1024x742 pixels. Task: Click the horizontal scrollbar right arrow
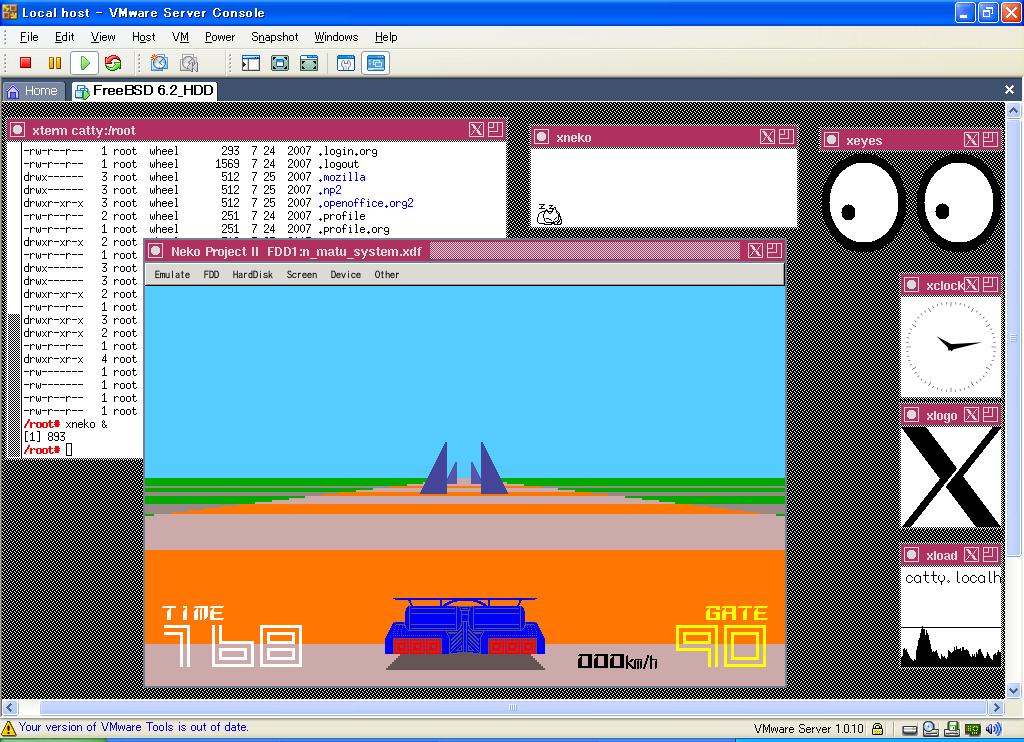pos(996,707)
